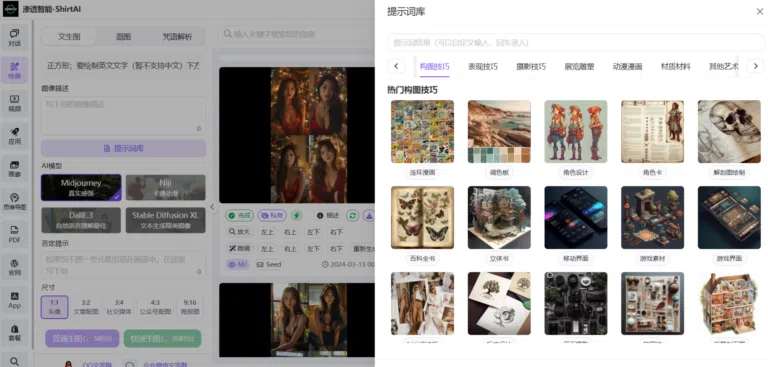This screenshot has width=768, height=367.
Task: Choose the 3:4 社交媒体 size option
Action: pyautogui.click(x=119, y=307)
